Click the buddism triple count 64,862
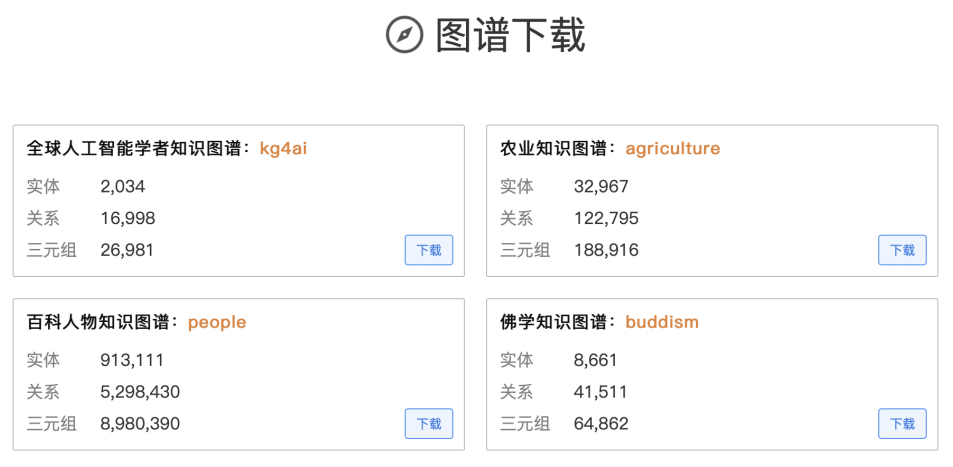The height and width of the screenshot is (467, 953). pyautogui.click(x=601, y=423)
